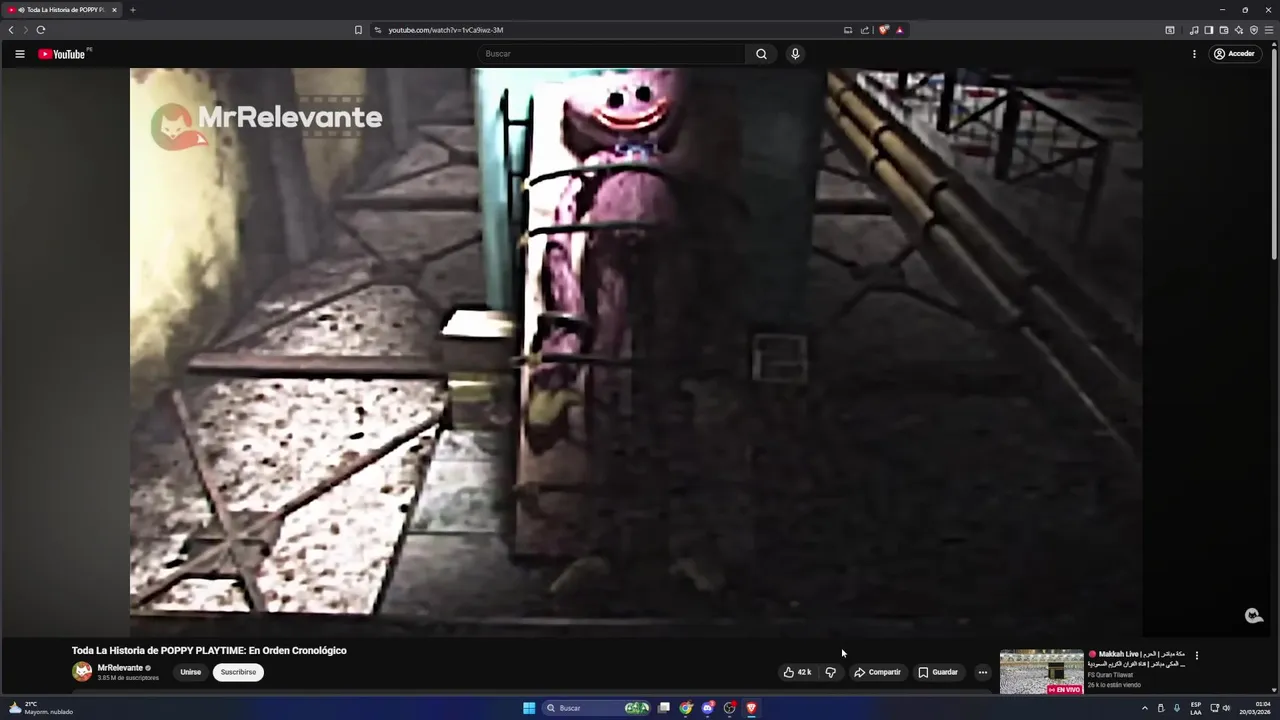The height and width of the screenshot is (720, 1280).
Task: Open the volume speaker icon in tray
Action: pos(1226,708)
